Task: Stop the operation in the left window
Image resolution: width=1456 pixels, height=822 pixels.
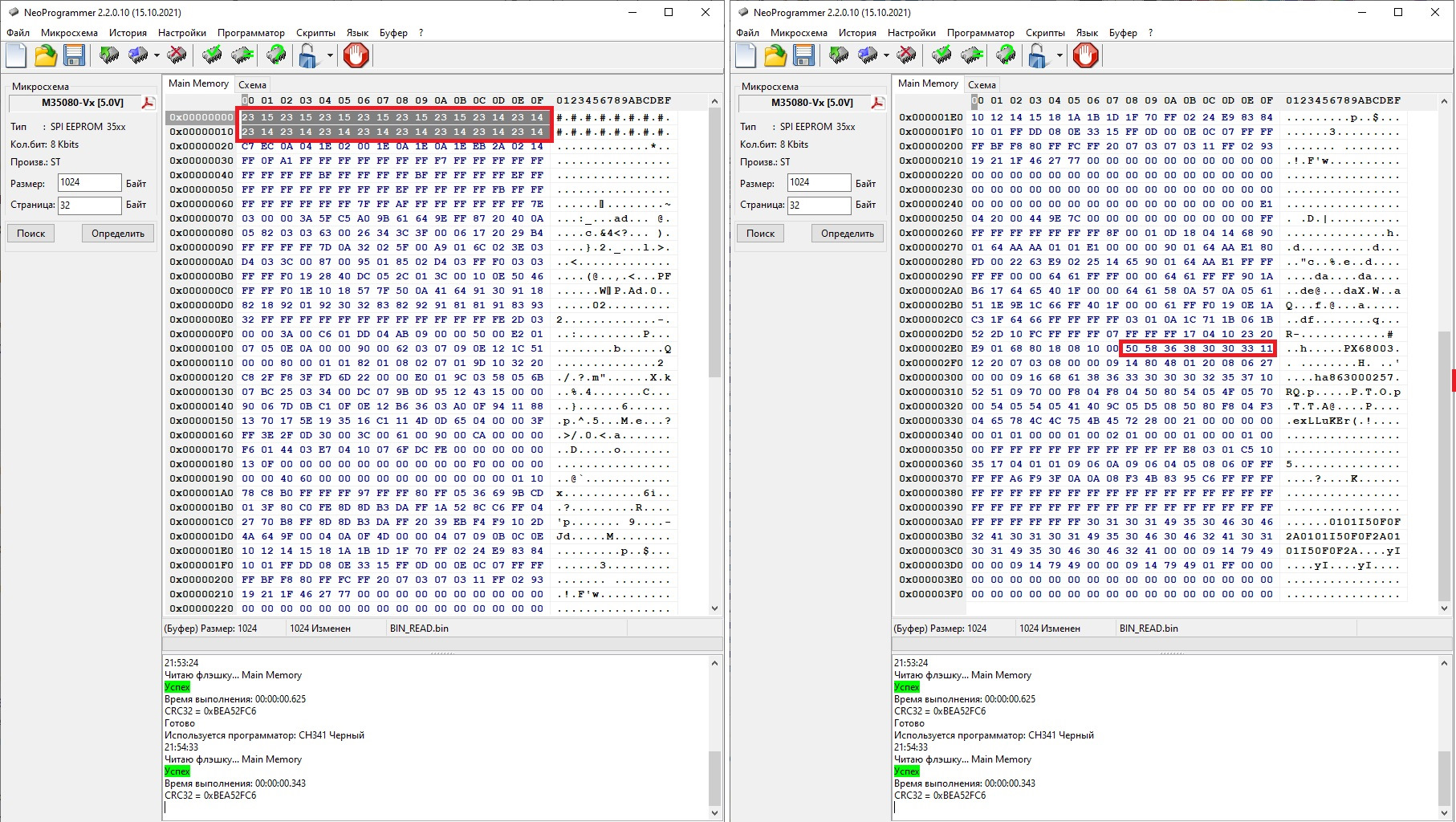Action: click(x=356, y=55)
